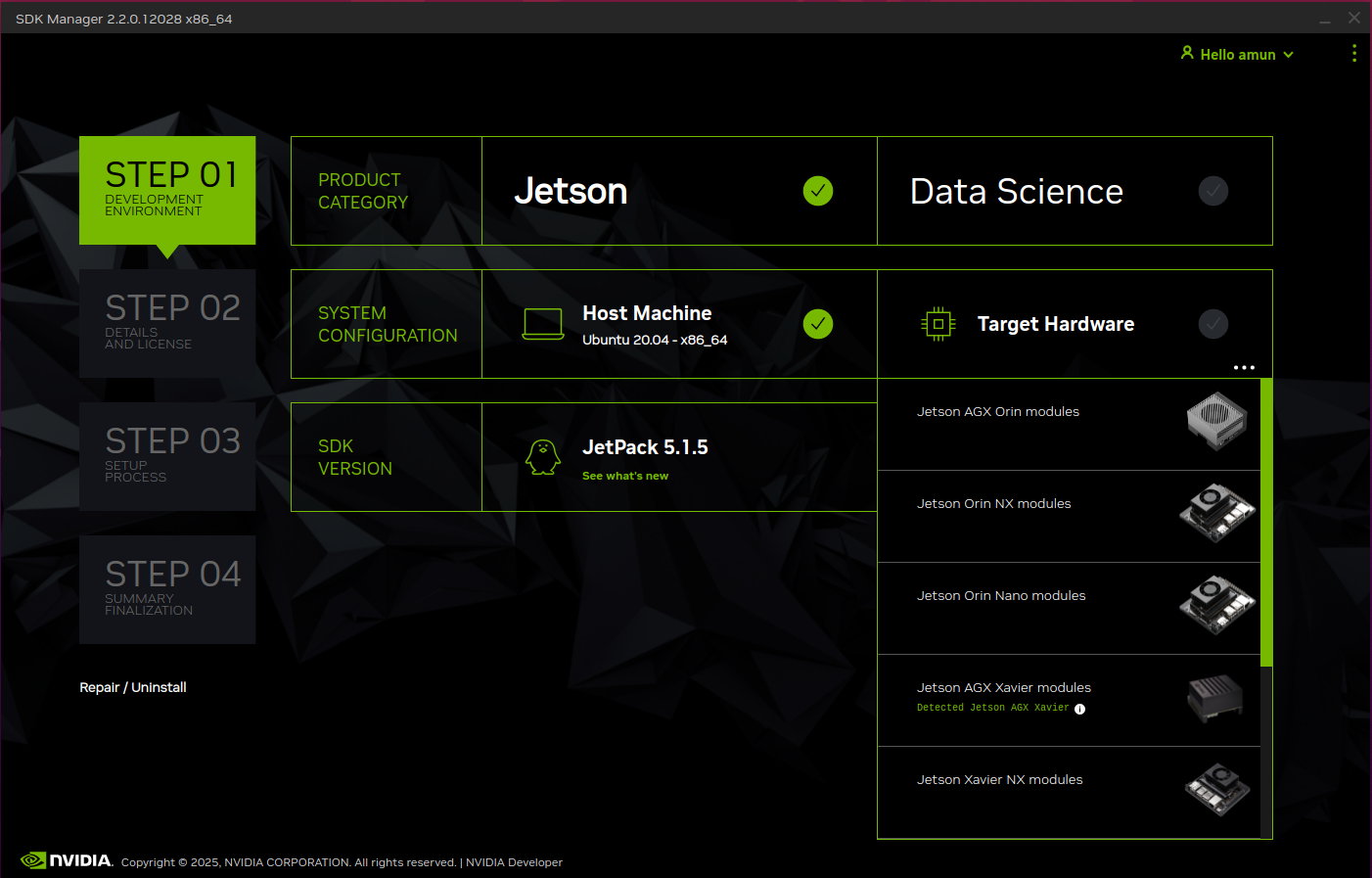The image size is (1372, 878).
Task: Toggle the Target Hardware grey checkmark
Action: (x=1213, y=324)
